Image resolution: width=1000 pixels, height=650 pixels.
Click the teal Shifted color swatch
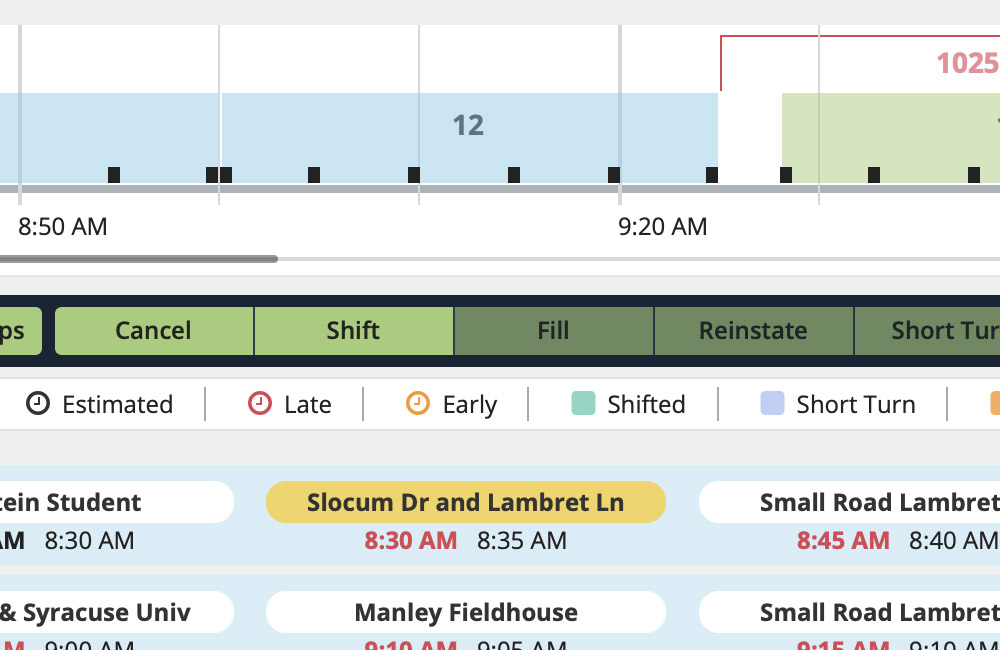(x=583, y=404)
